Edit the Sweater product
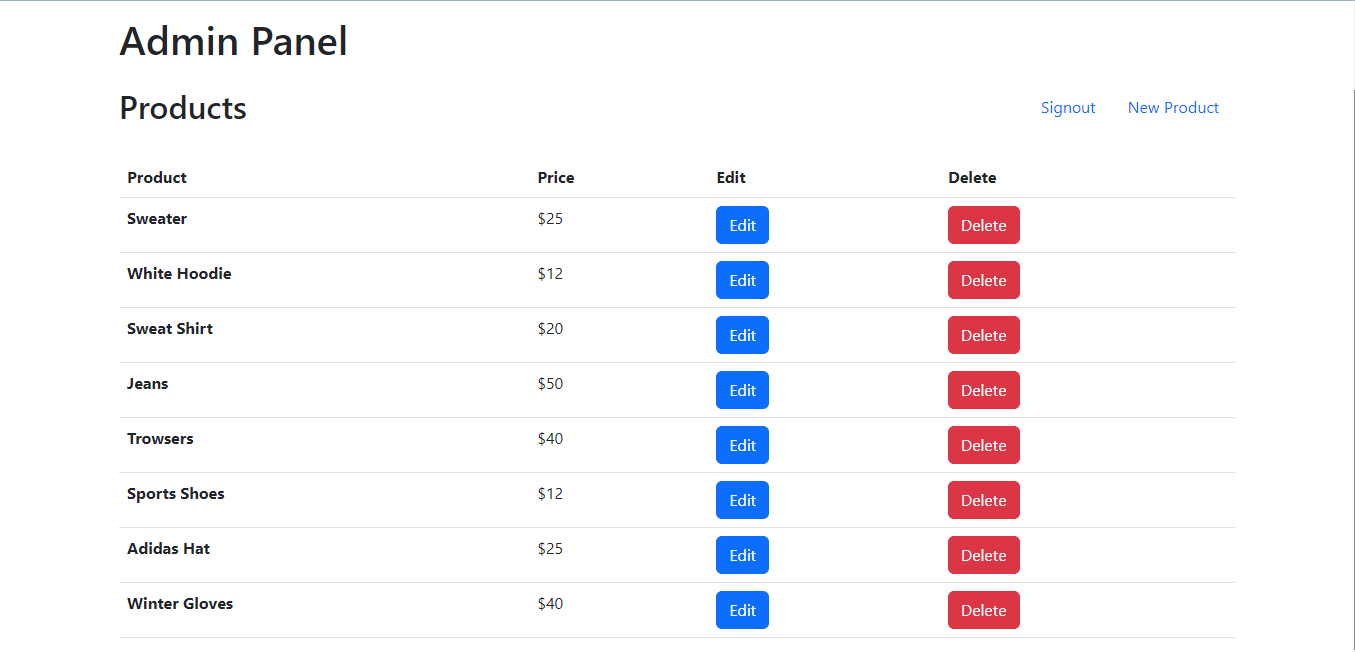The height and width of the screenshot is (652, 1355). point(742,225)
